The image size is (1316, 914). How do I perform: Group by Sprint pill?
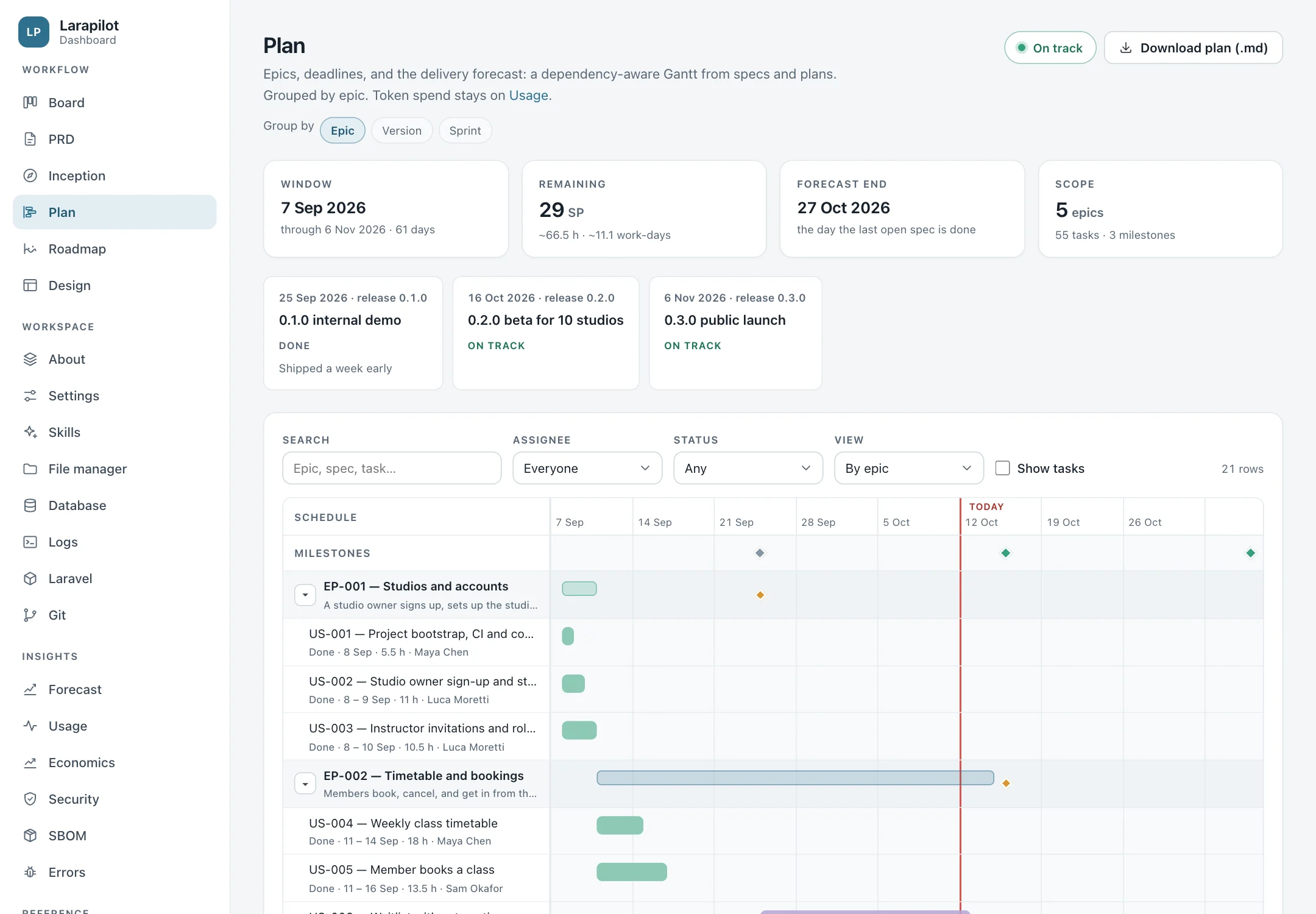(465, 130)
